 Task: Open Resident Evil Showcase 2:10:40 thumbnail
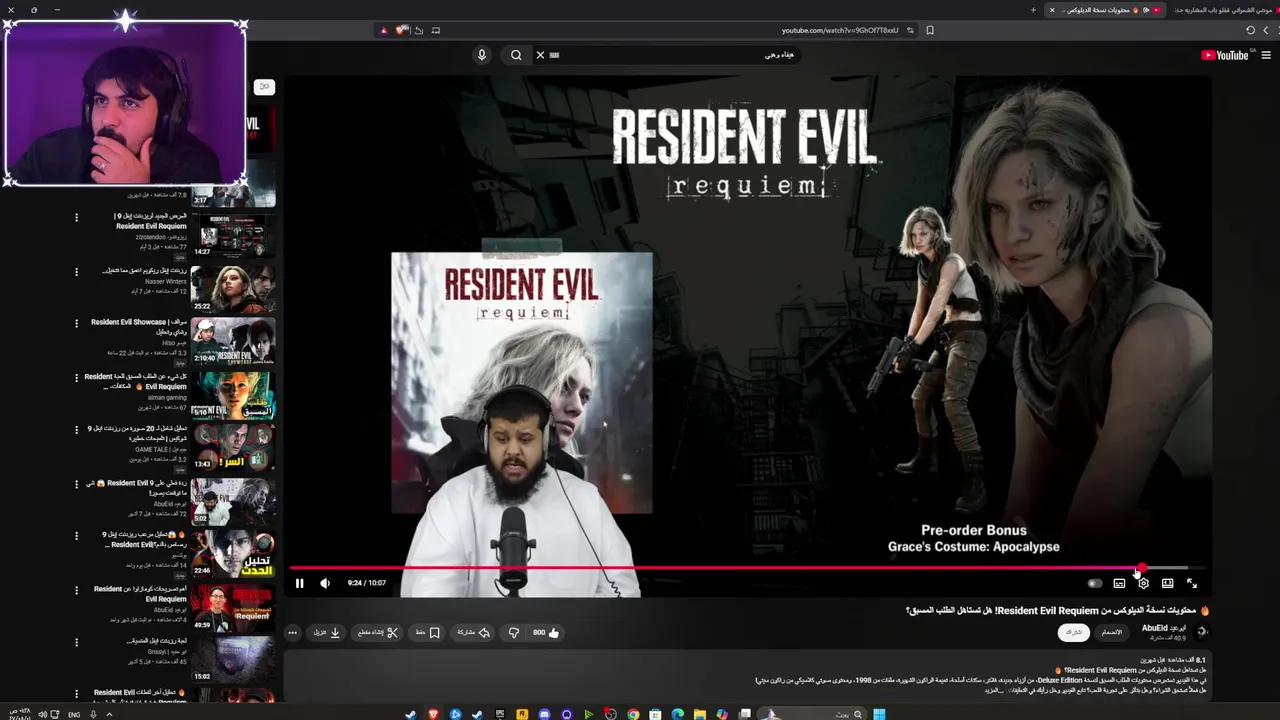(233, 342)
